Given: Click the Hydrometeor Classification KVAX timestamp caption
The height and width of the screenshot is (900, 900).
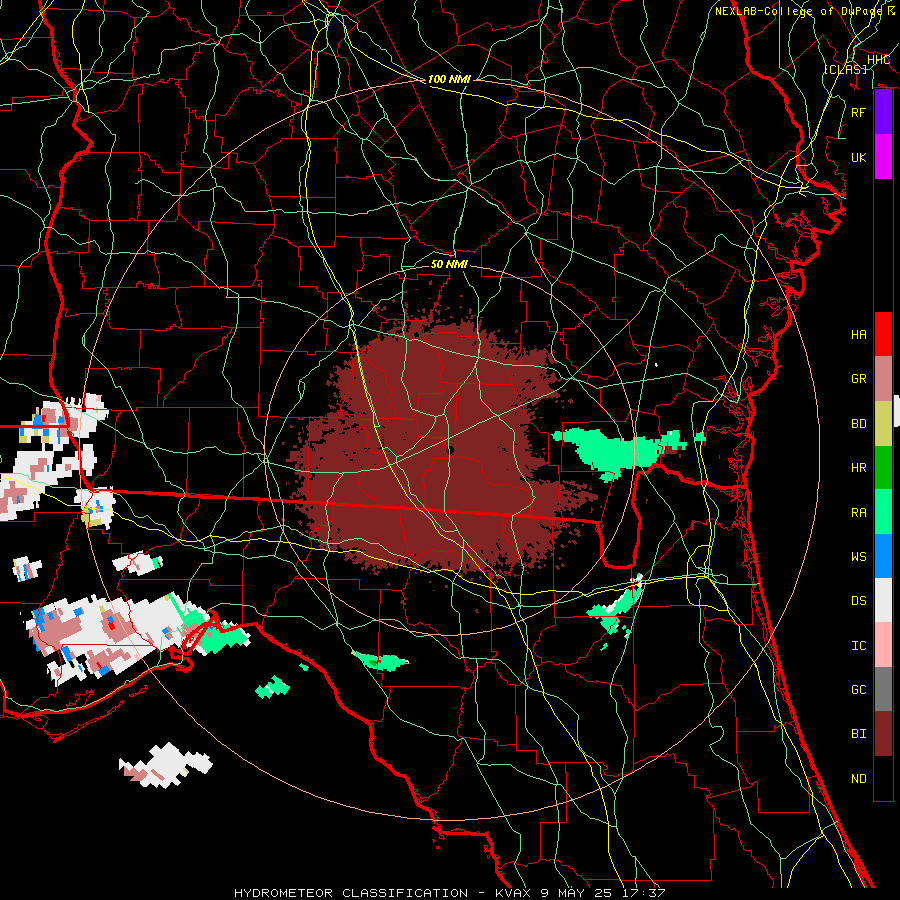Looking at the screenshot, I should [450, 893].
